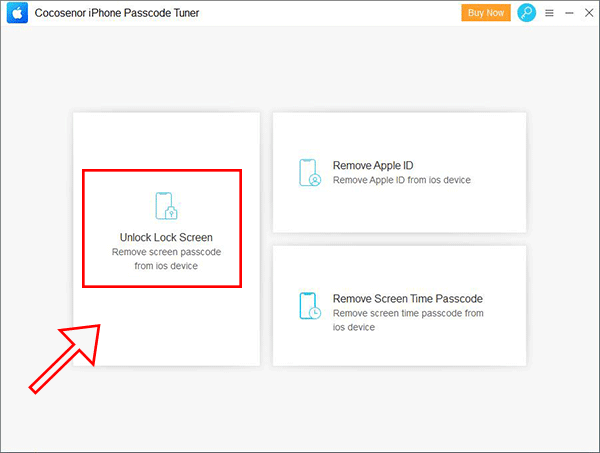600x453 pixels.
Task: Minimize the Passcode Tuner window
Action: point(569,13)
